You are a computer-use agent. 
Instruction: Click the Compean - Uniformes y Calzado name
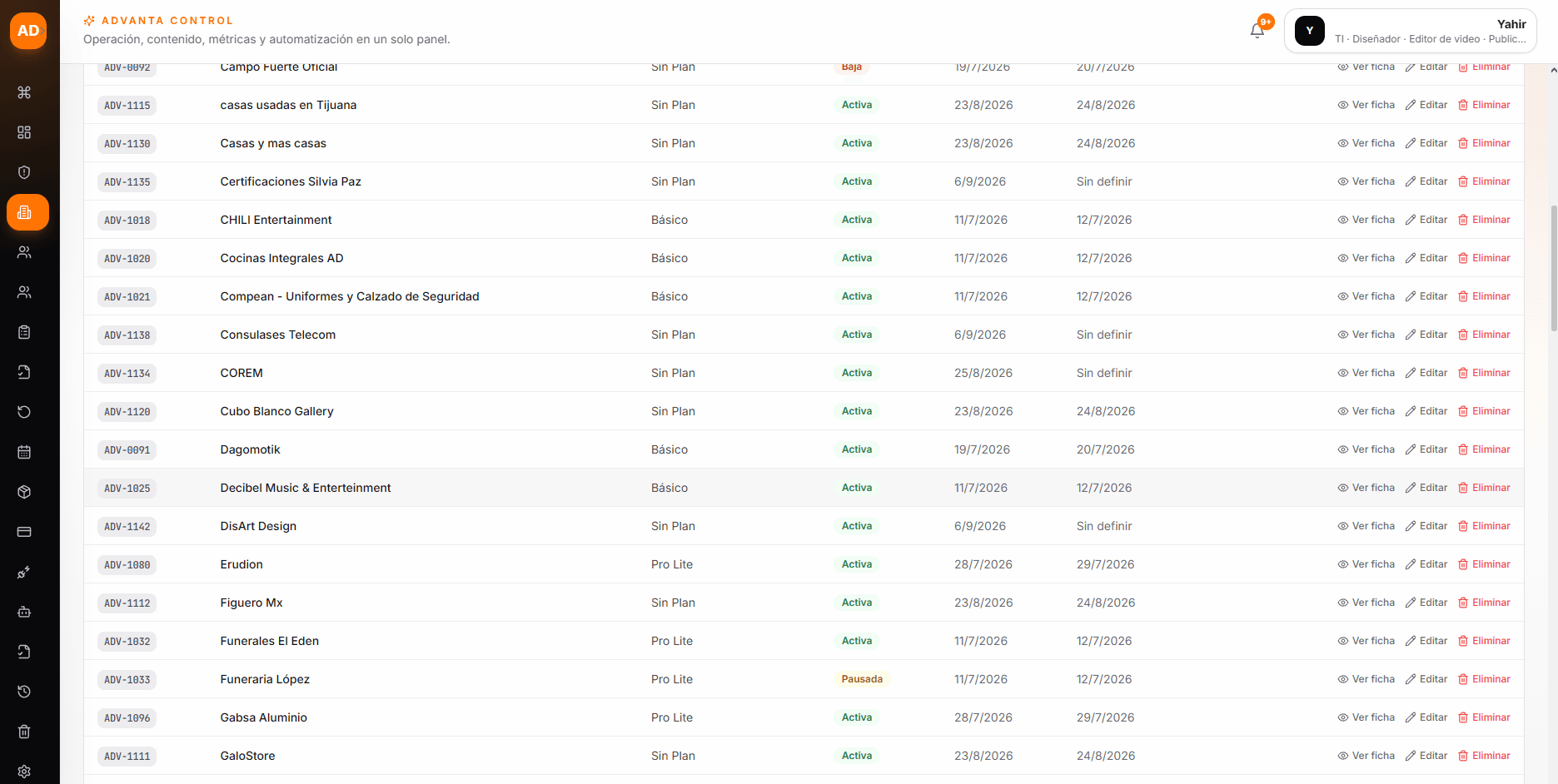click(x=350, y=296)
